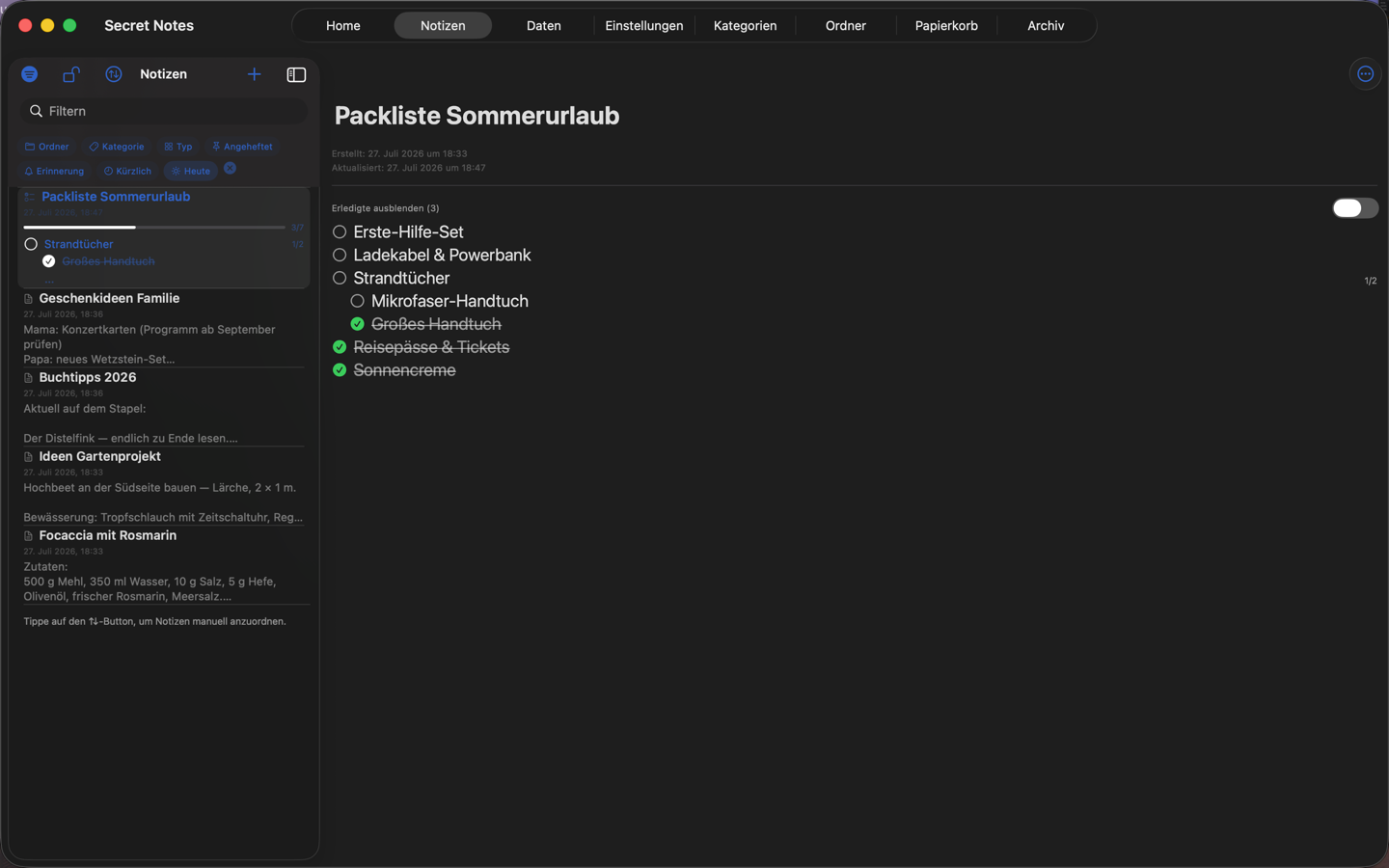Click document icon next to Focaccia mit Rosmarin
The height and width of the screenshot is (868, 1389).
(29, 536)
